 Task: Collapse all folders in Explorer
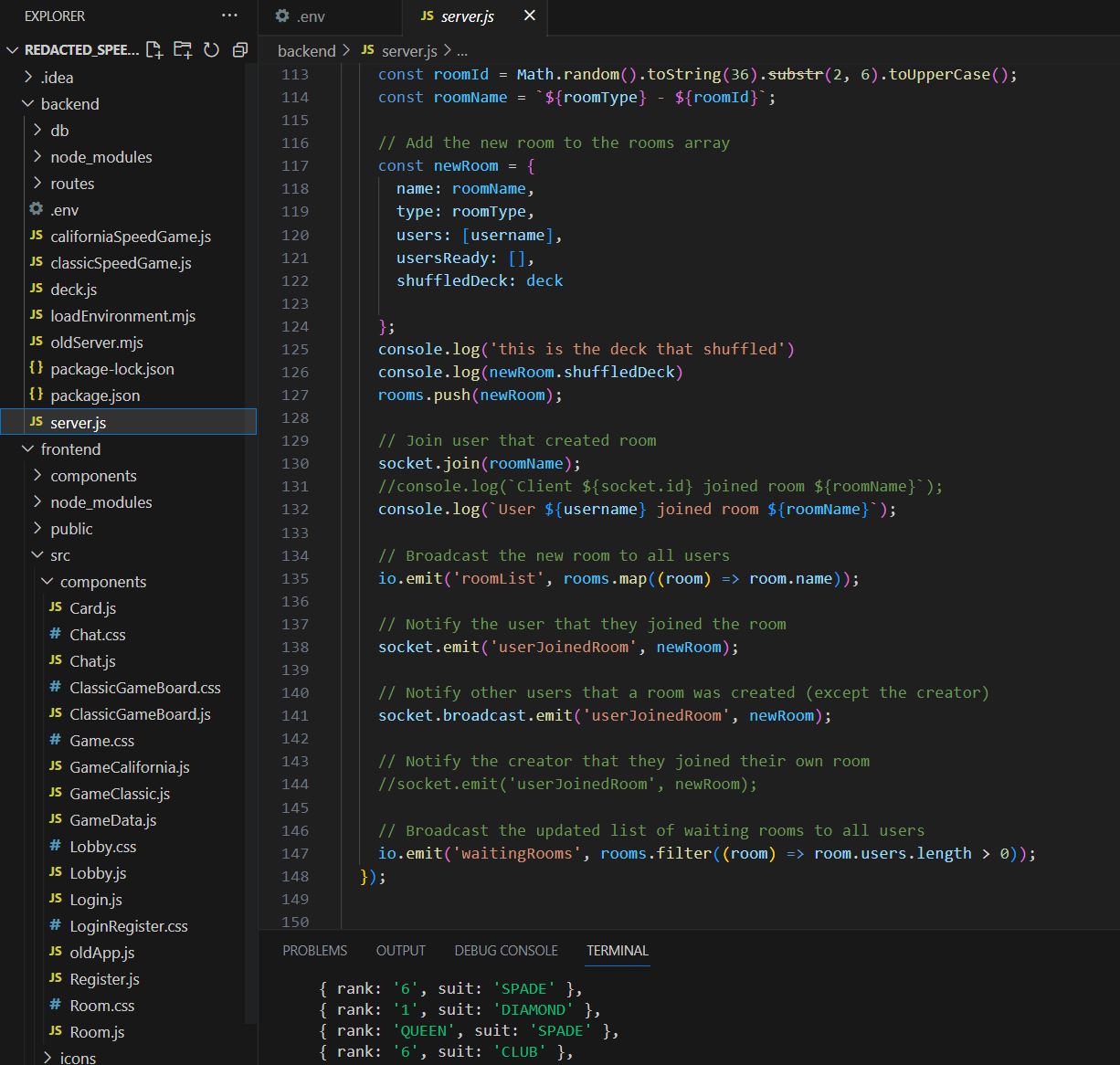coord(239,50)
